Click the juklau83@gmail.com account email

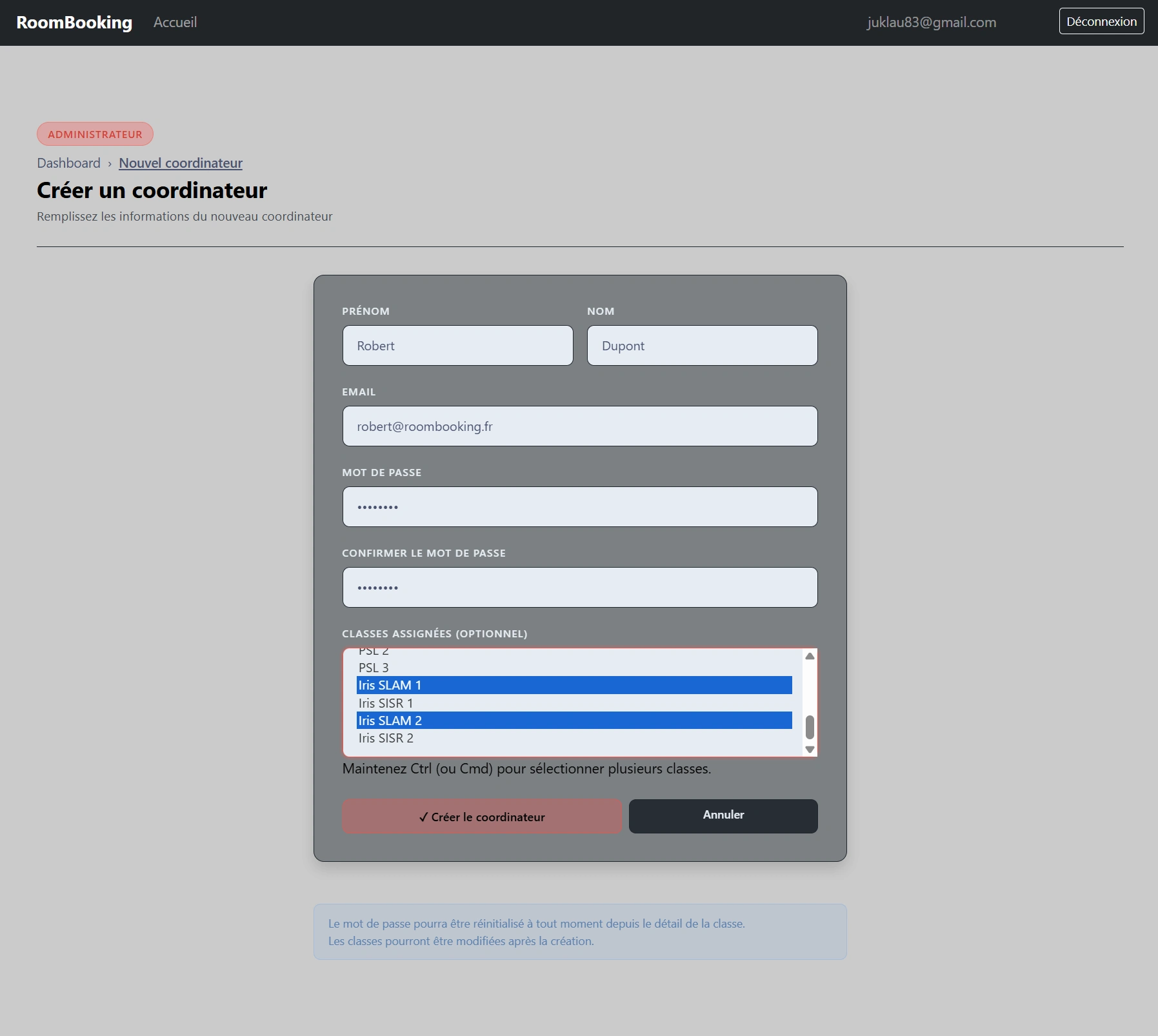pyautogui.click(x=932, y=22)
